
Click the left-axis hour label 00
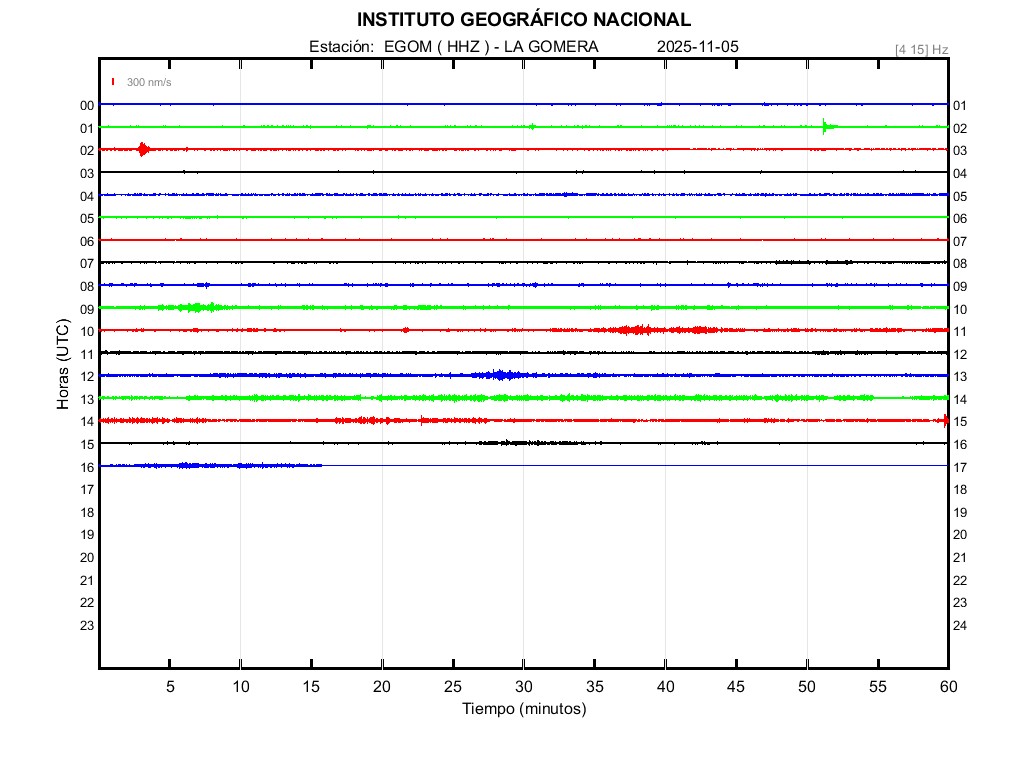click(87, 105)
